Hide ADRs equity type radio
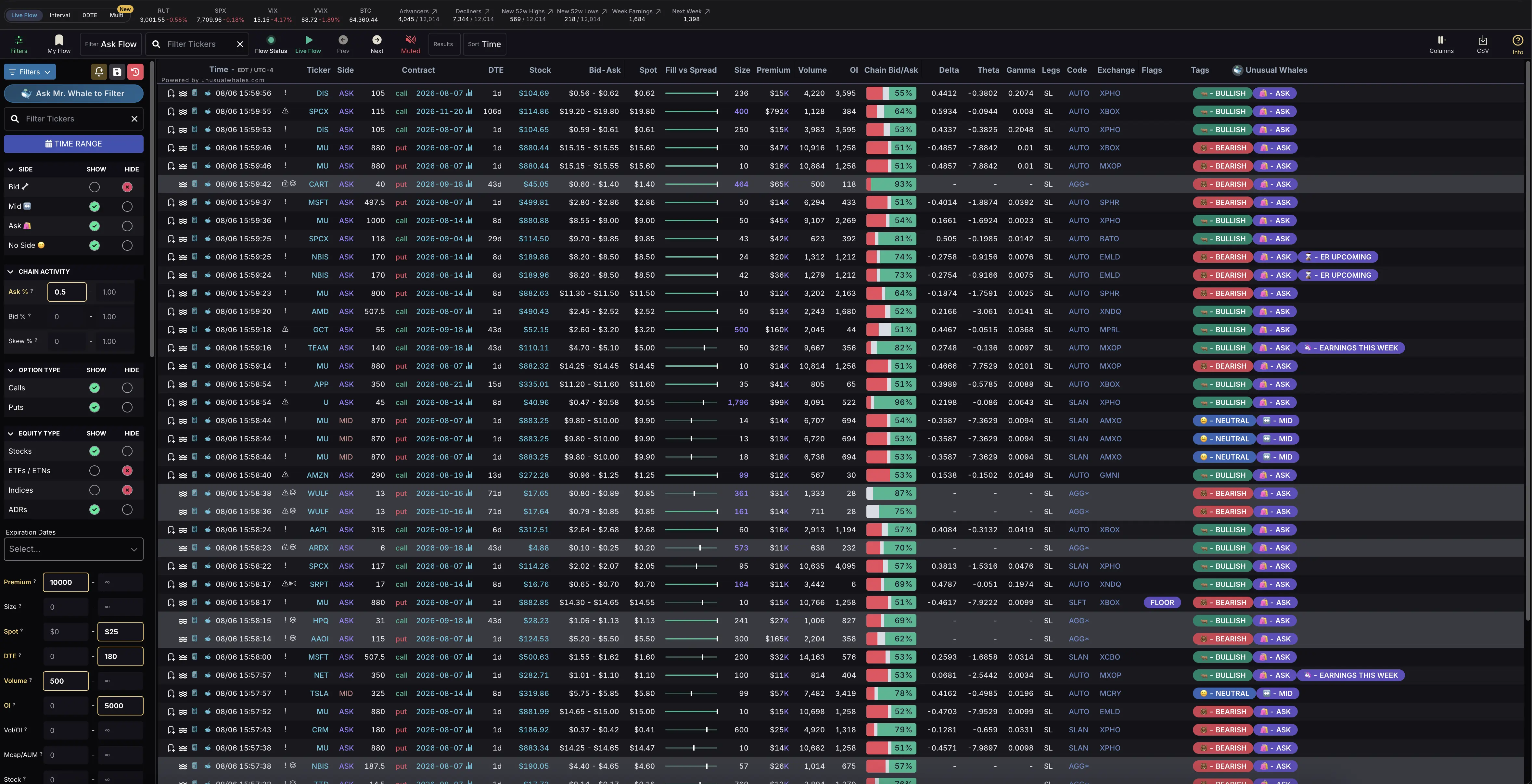The width and height of the screenshot is (1532, 784). (x=127, y=509)
